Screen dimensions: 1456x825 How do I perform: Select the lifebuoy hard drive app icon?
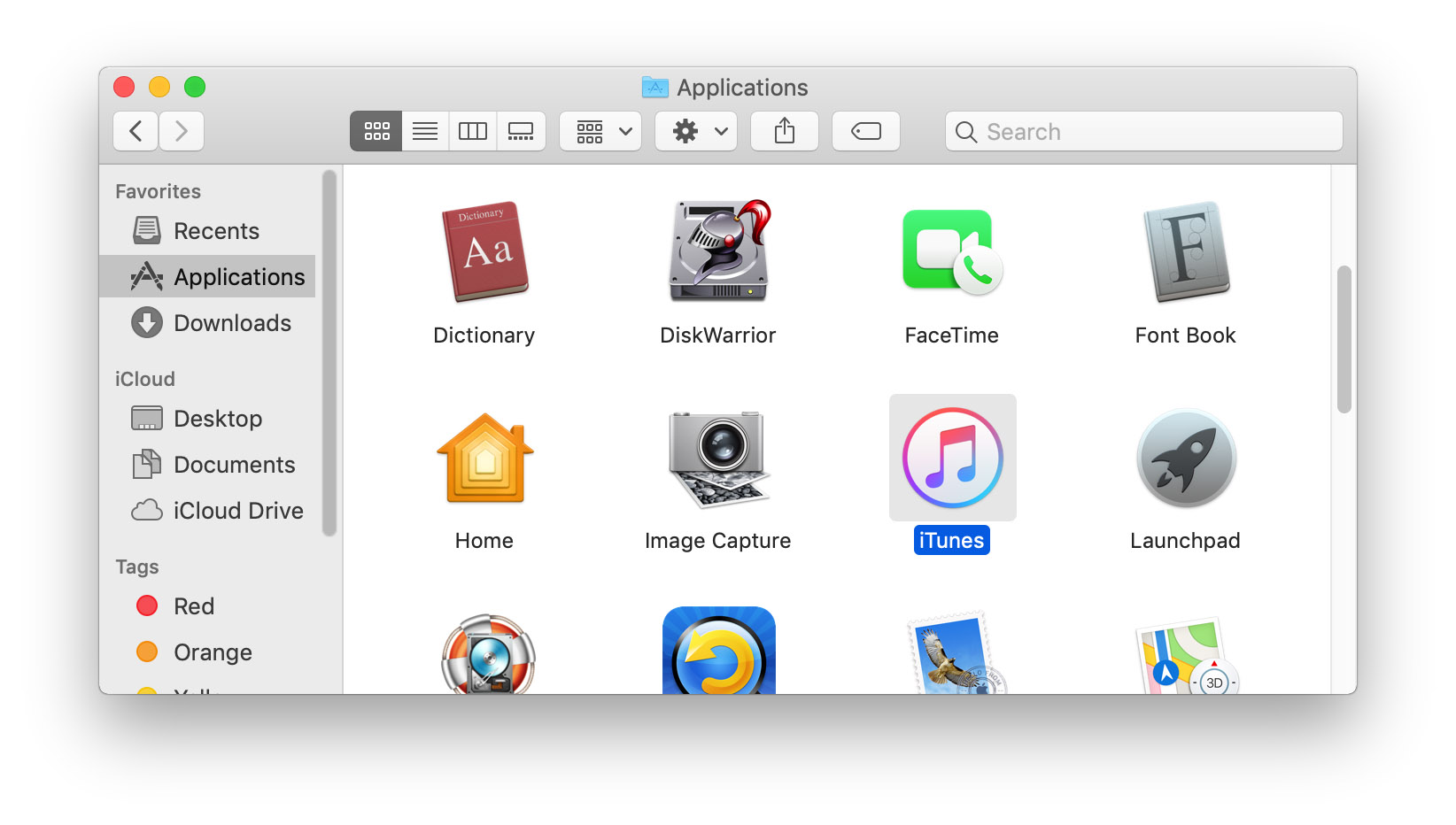[488, 654]
